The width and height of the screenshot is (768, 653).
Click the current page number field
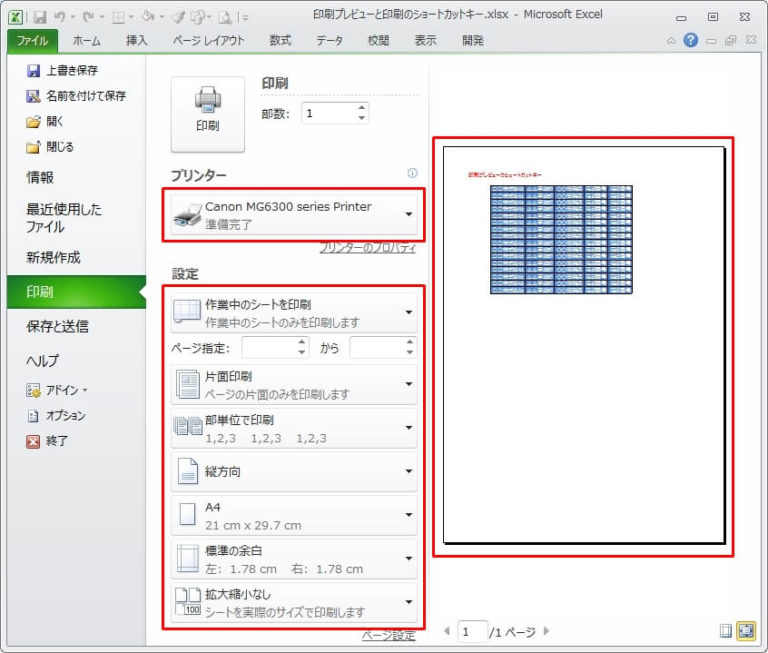[472, 631]
